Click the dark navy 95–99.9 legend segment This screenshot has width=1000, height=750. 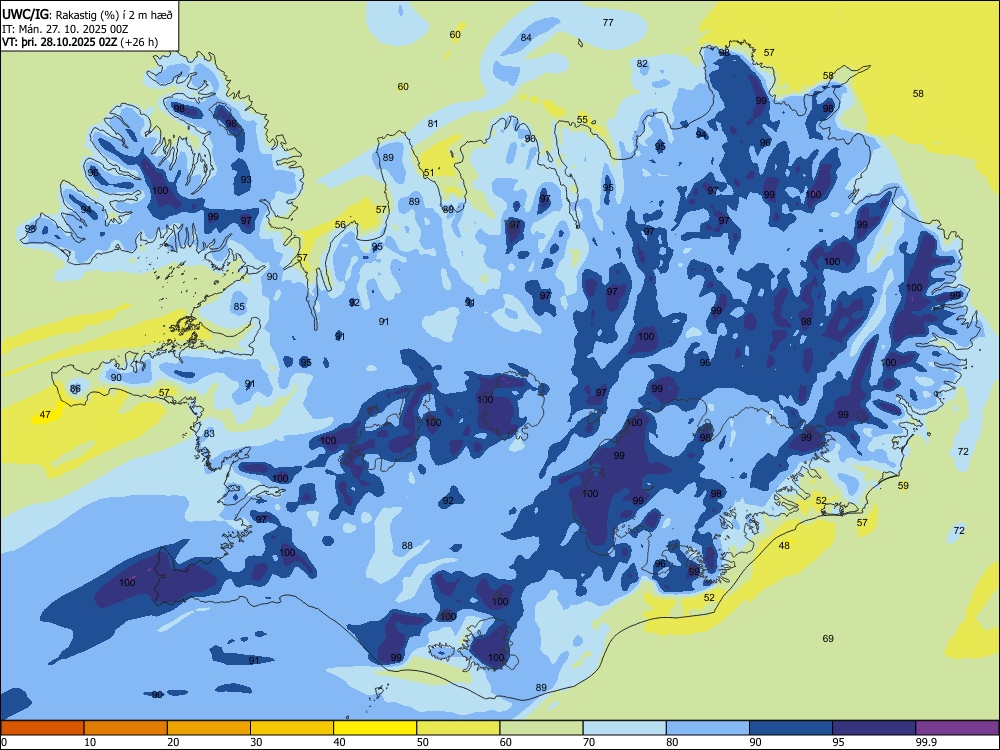tap(874, 728)
